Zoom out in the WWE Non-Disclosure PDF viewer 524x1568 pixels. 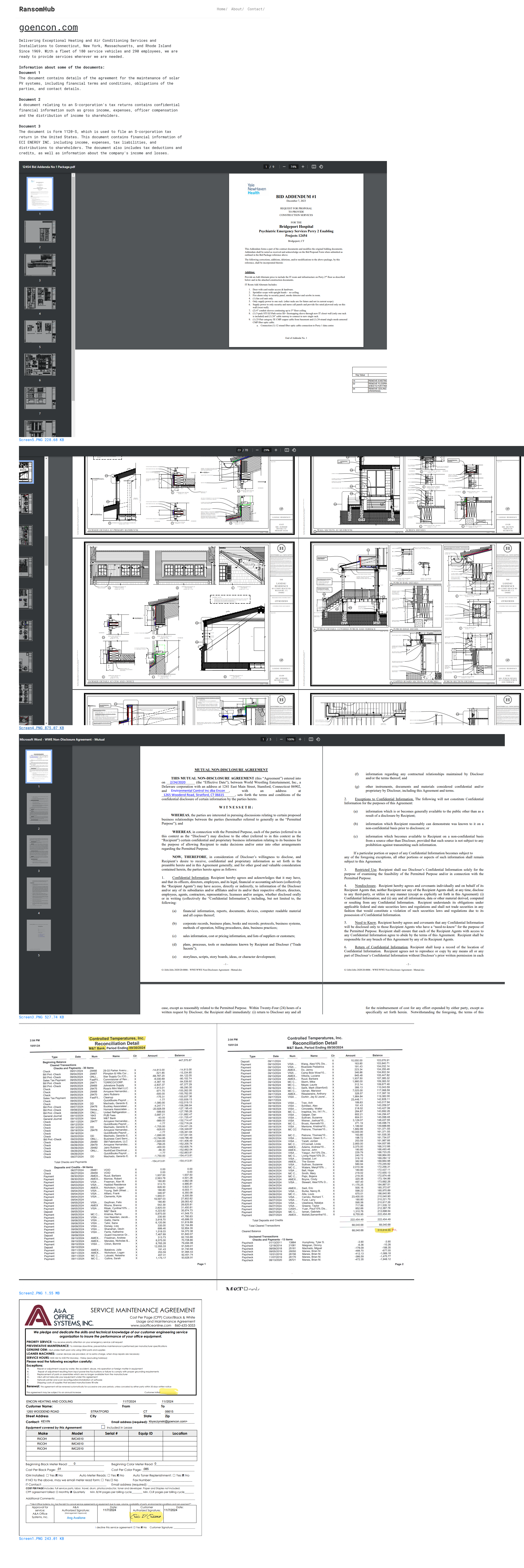[281, 740]
